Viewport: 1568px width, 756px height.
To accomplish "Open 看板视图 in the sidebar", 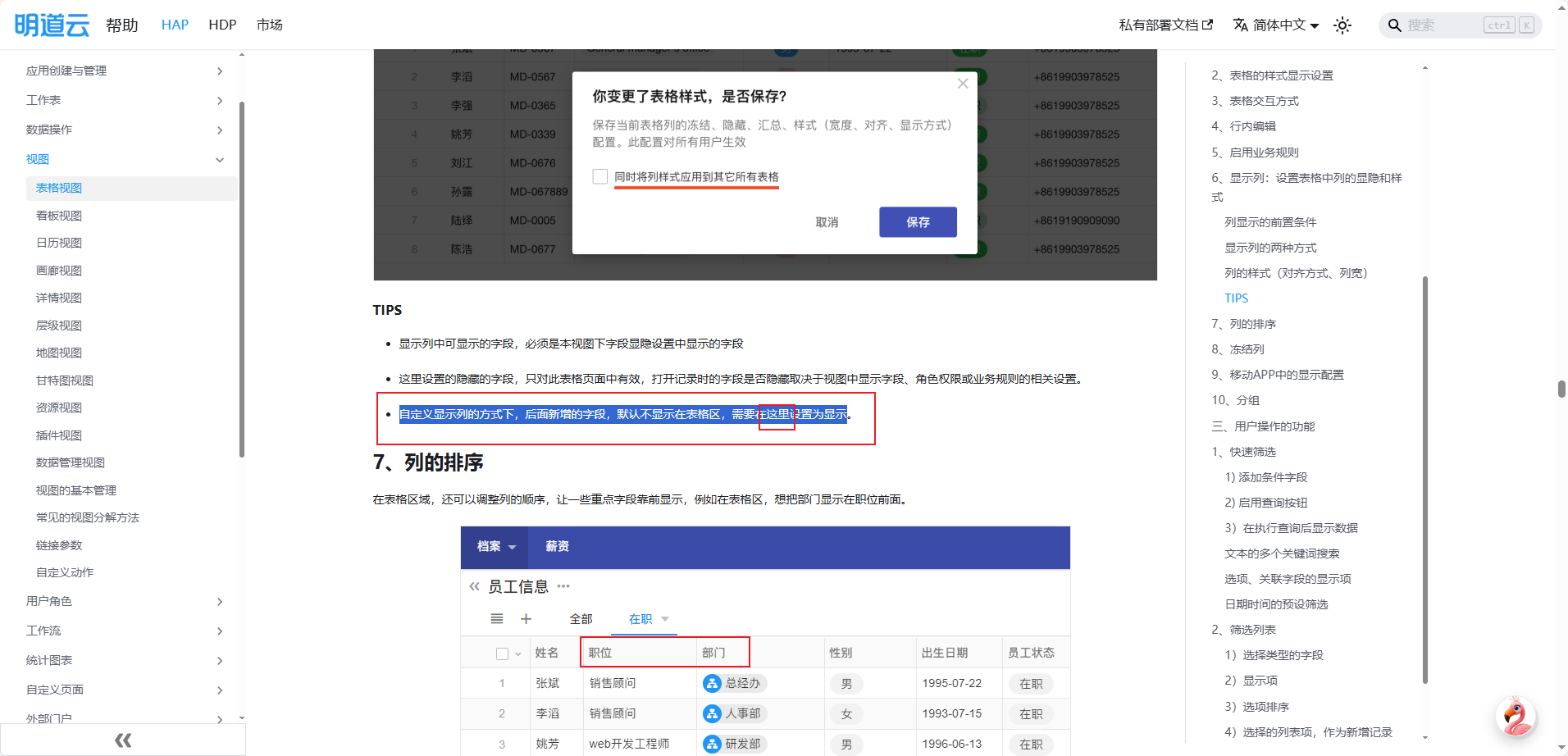I will [59, 216].
